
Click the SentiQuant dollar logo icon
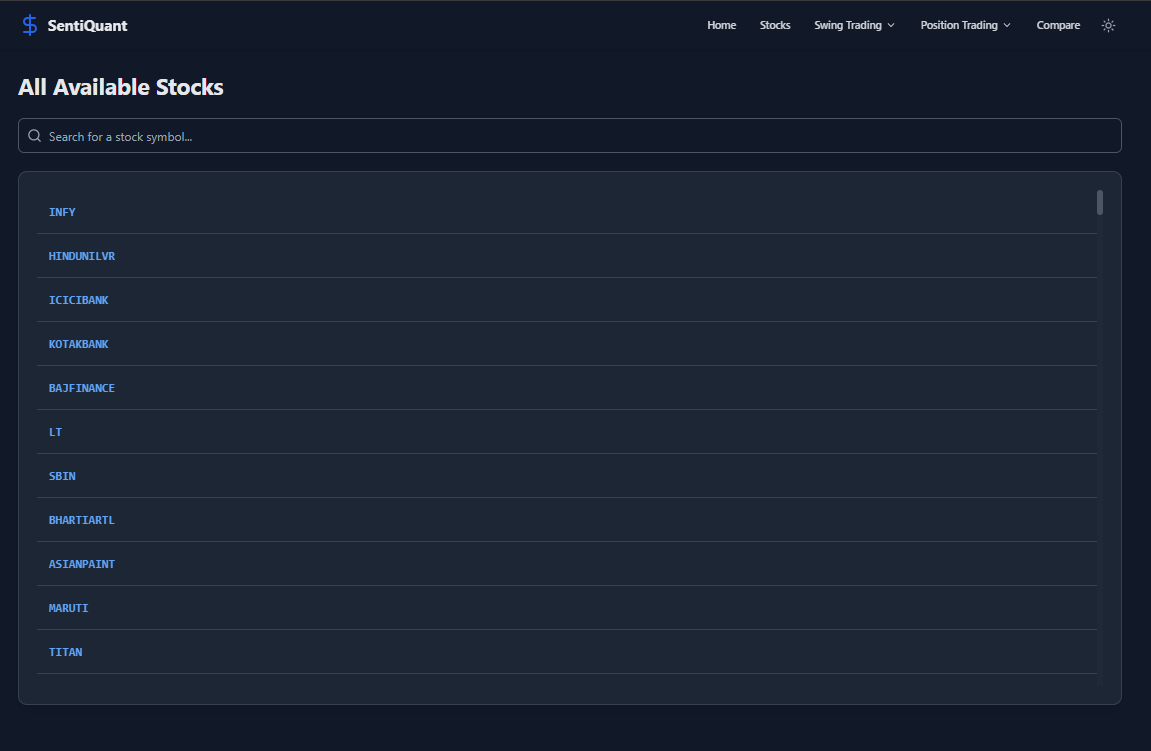29,24
